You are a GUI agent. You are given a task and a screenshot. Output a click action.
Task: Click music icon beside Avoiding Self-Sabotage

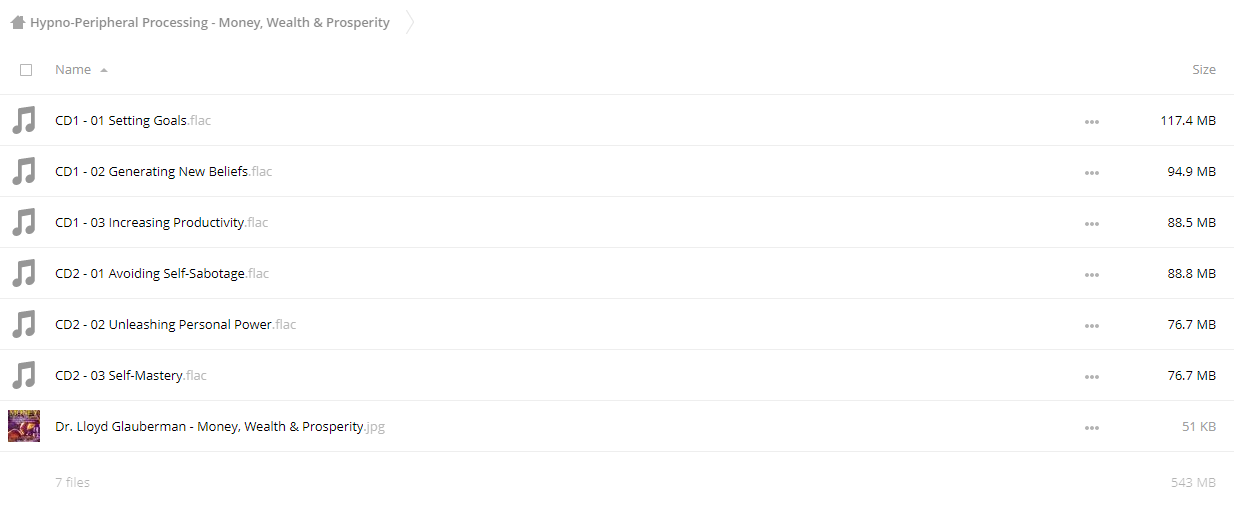(23, 273)
